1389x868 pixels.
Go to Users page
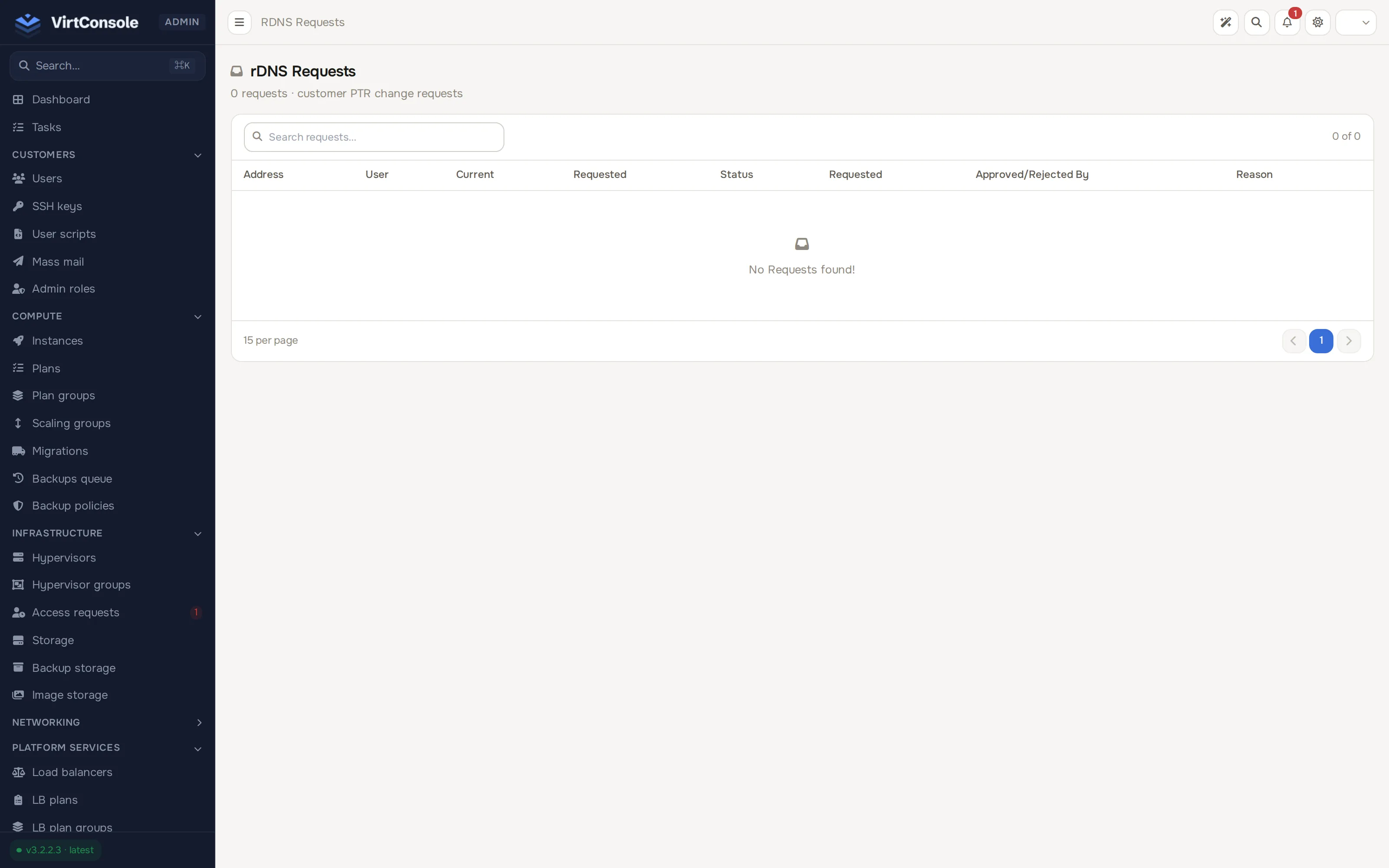point(107,178)
